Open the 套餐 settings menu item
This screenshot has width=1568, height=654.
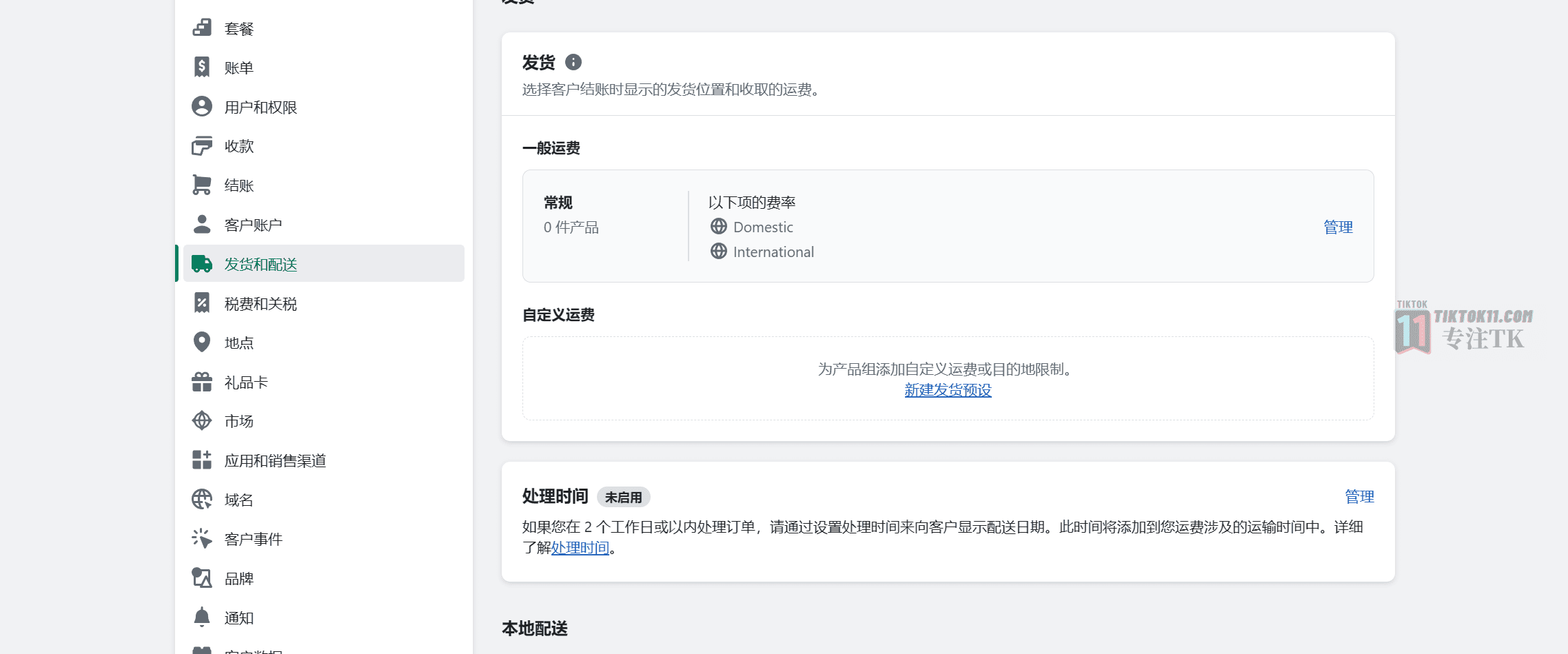(x=324, y=28)
